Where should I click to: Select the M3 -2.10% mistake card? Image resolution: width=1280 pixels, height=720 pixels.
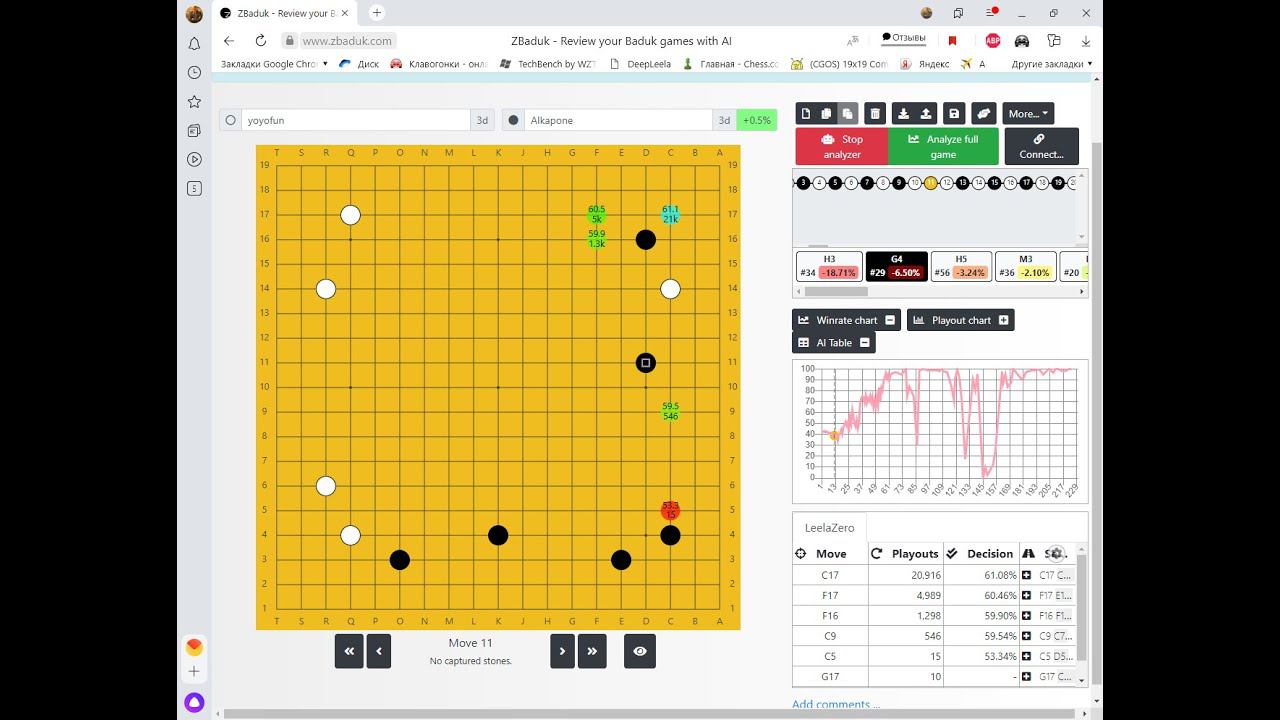tap(1026, 266)
